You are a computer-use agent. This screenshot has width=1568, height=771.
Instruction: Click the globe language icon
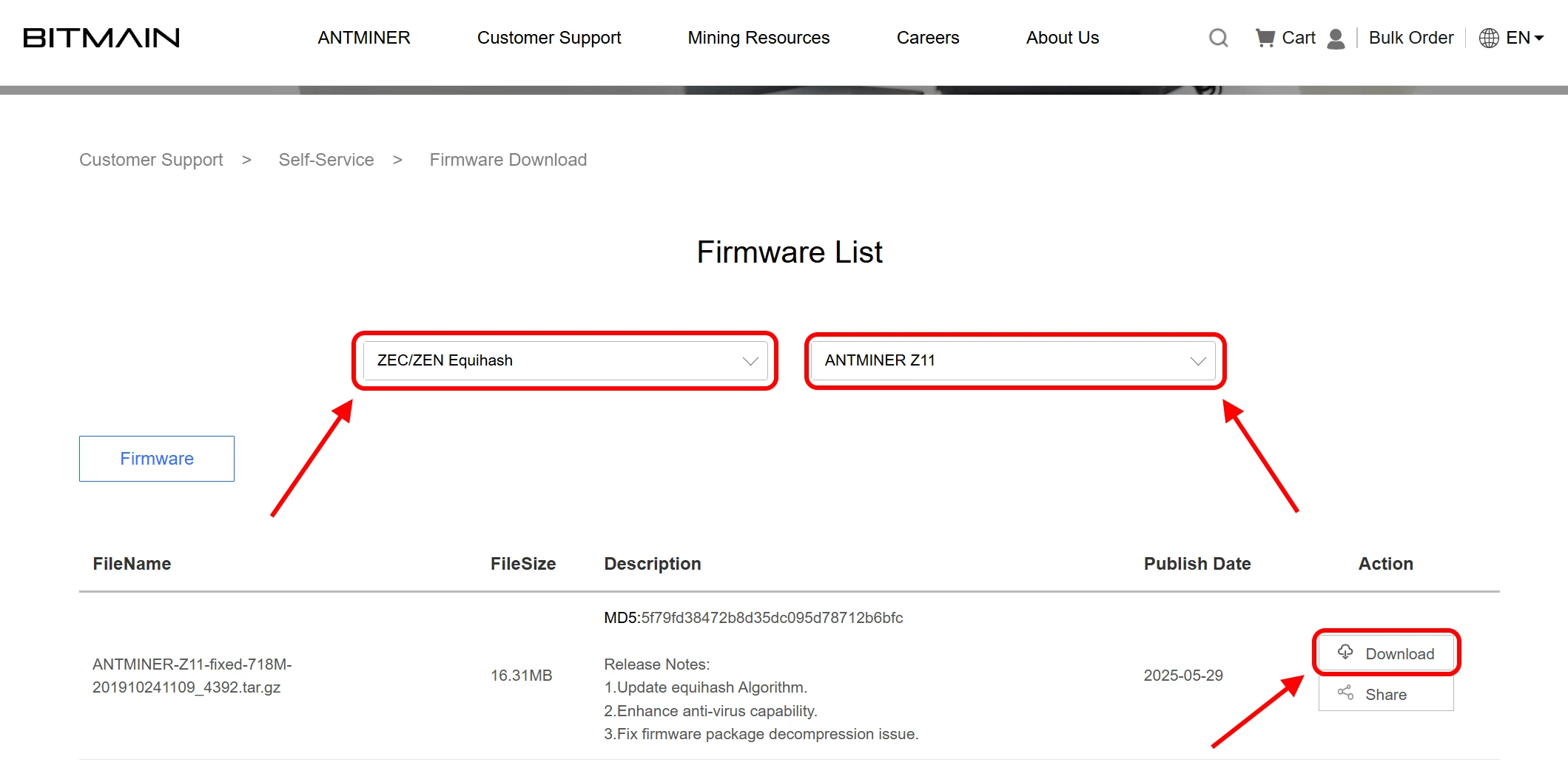click(1488, 38)
